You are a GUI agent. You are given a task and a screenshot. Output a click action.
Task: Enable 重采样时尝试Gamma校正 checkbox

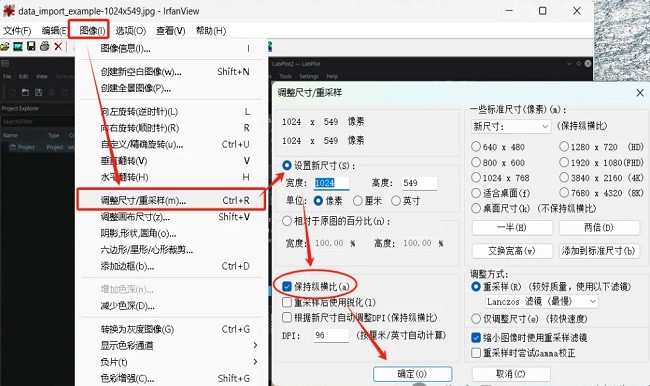[476, 353]
